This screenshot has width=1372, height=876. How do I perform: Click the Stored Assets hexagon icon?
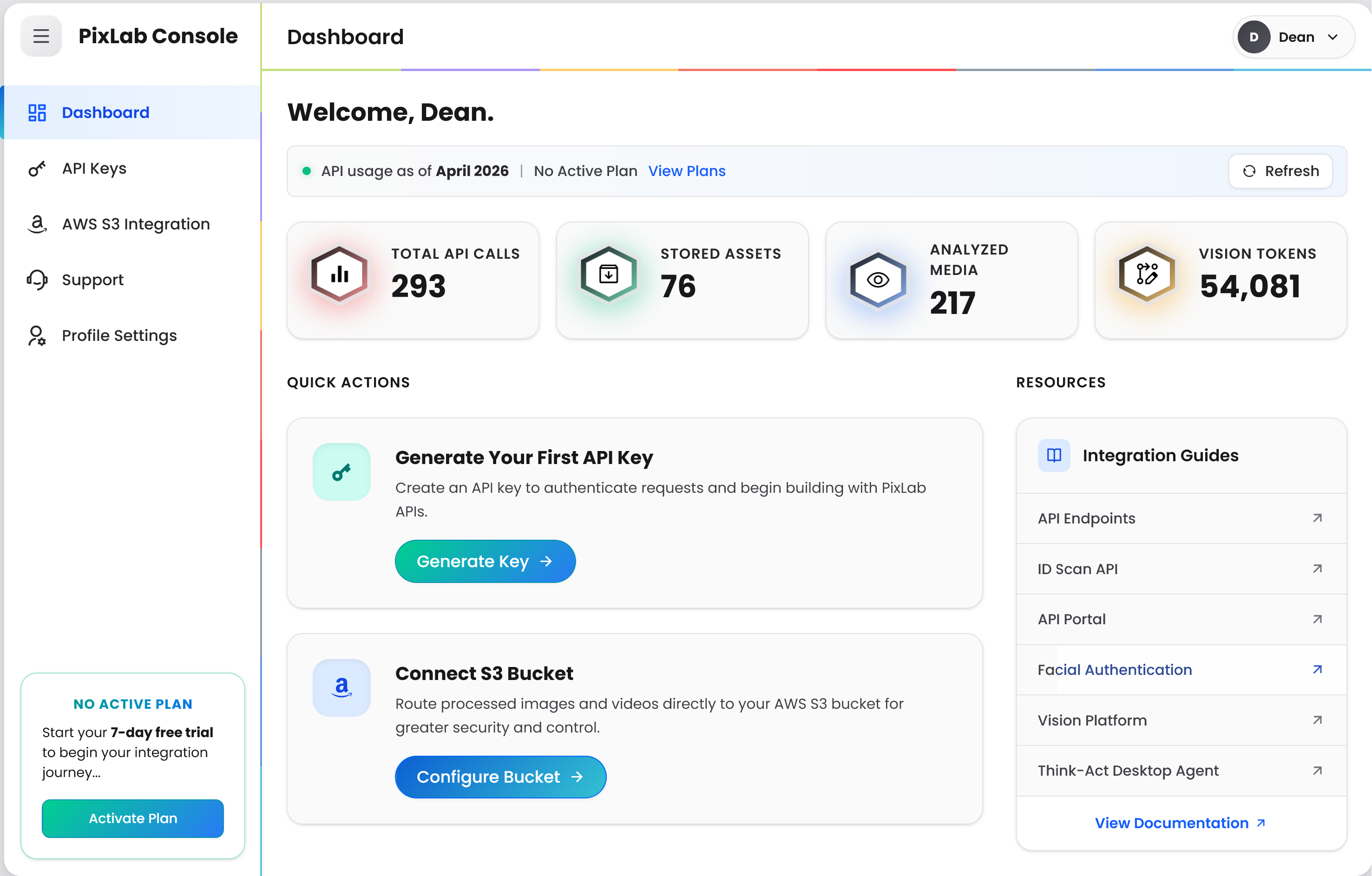[x=609, y=275]
